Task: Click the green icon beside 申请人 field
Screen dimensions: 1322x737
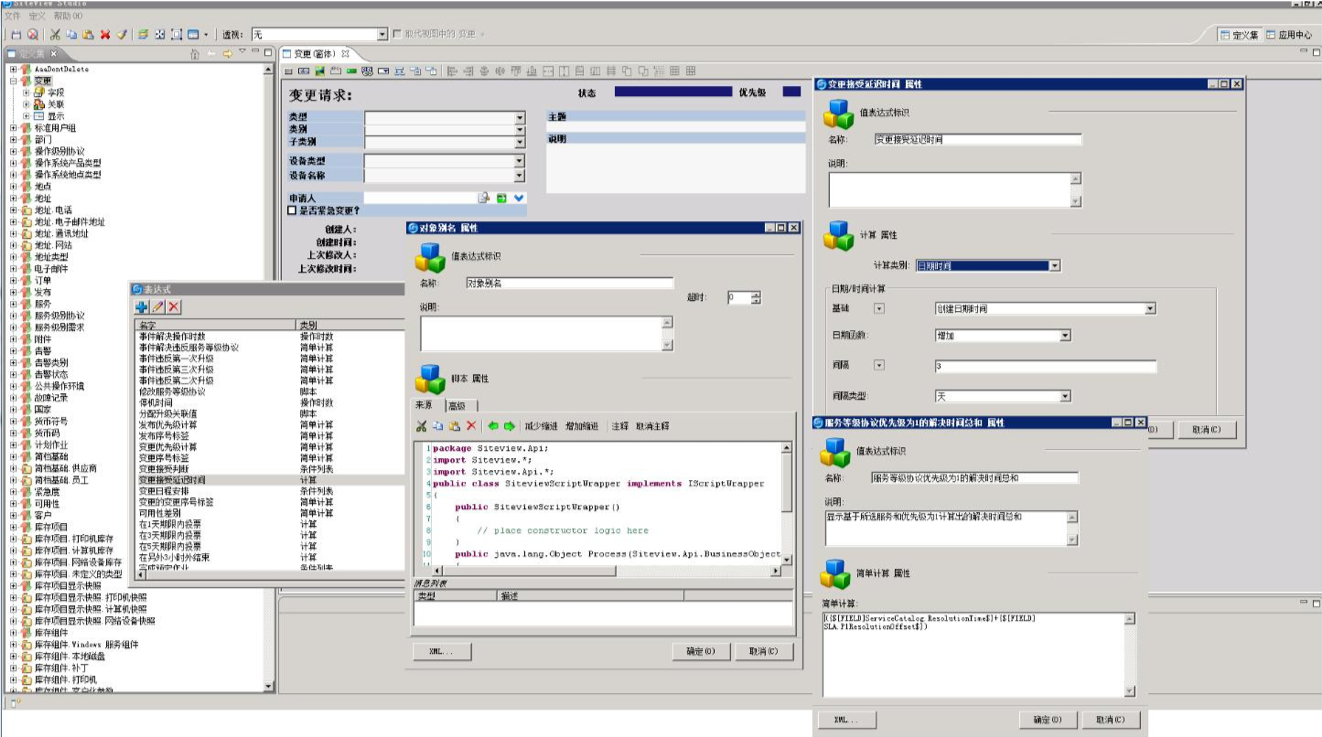Action: [502, 198]
